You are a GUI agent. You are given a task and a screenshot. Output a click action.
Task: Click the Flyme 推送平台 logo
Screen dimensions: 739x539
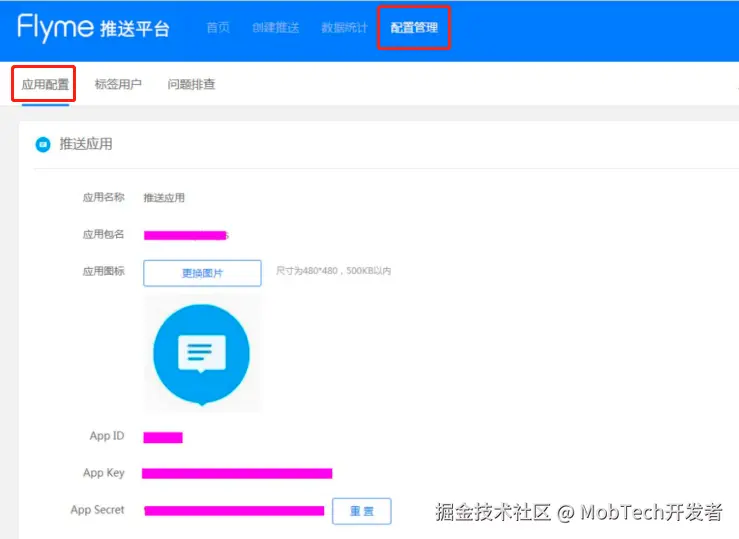(x=93, y=27)
